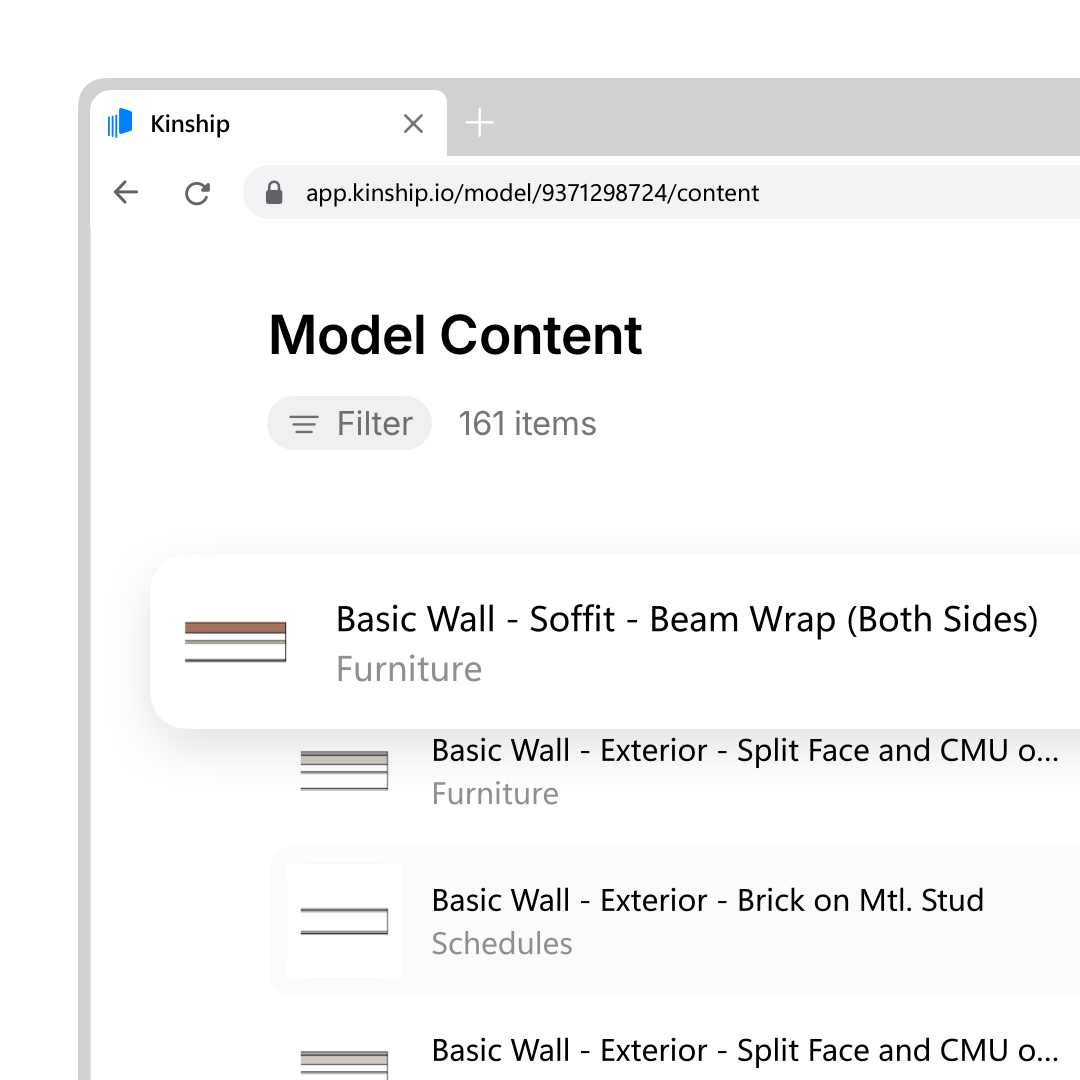Click the browser back arrow

126,192
